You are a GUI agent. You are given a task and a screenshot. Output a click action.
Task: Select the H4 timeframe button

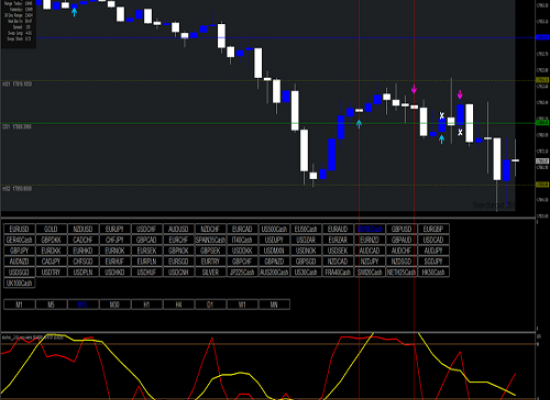click(x=178, y=305)
